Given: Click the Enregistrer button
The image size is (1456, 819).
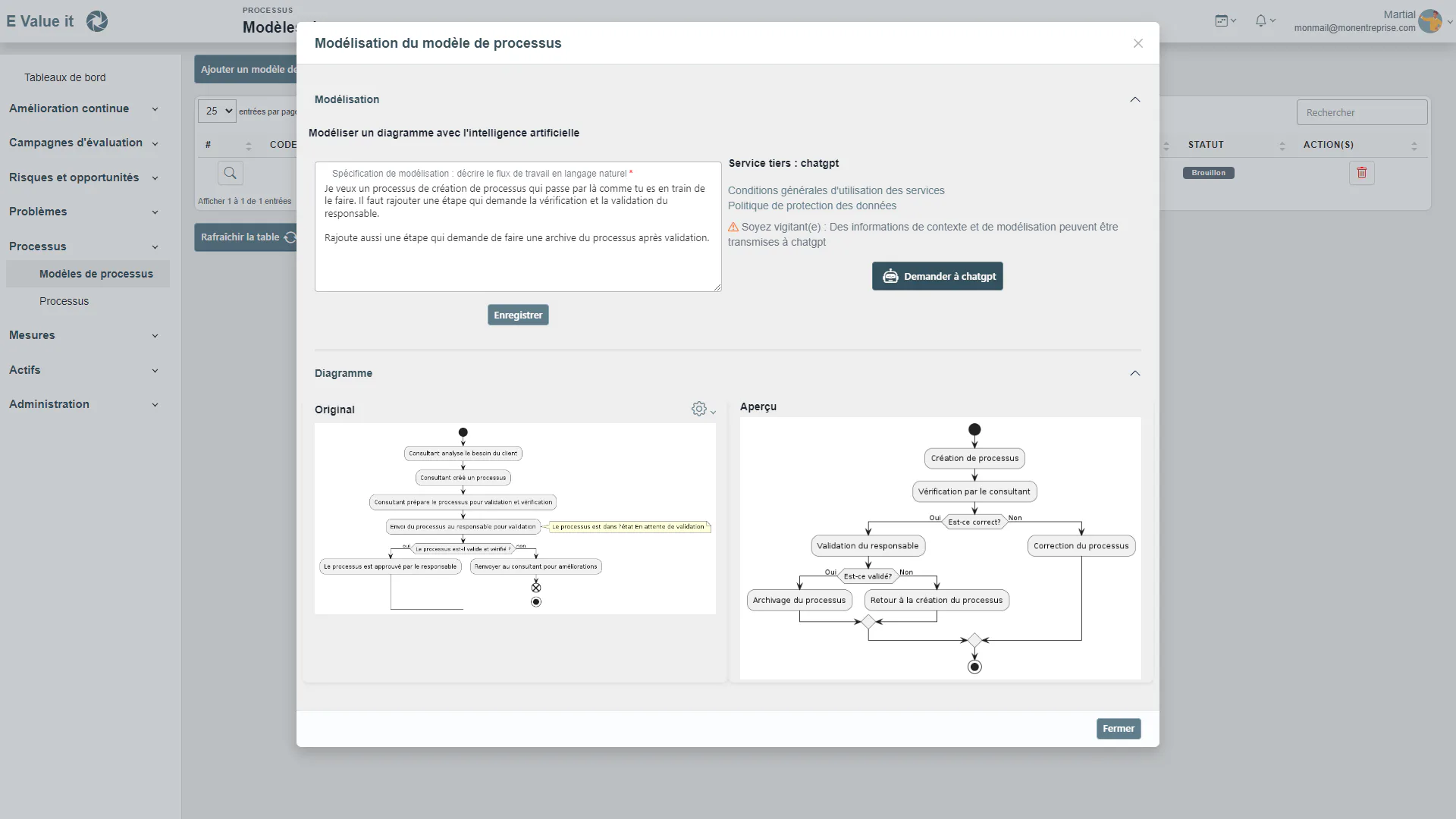Looking at the screenshot, I should [518, 315].
